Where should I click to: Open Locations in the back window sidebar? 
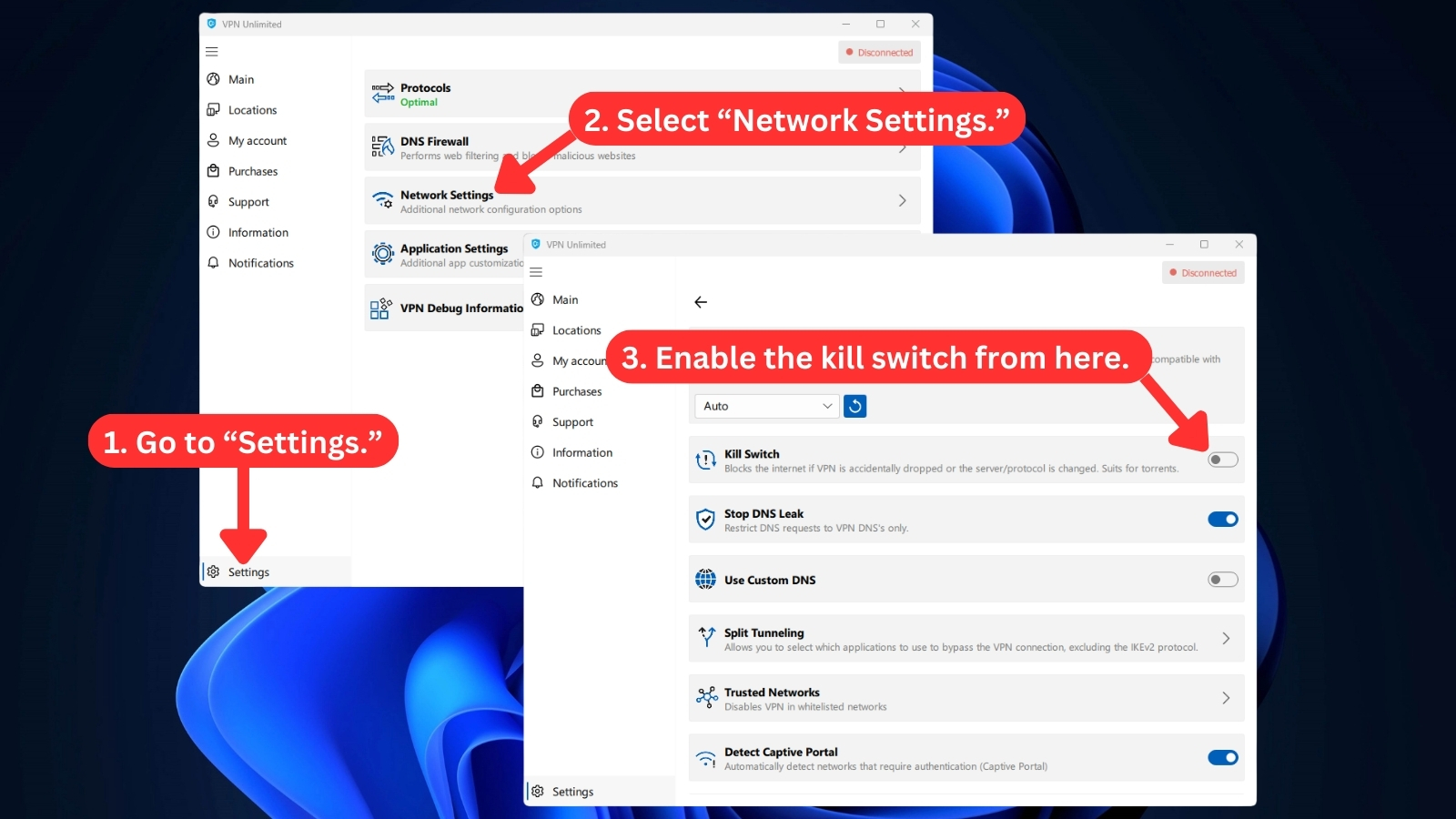pos(252,110)
